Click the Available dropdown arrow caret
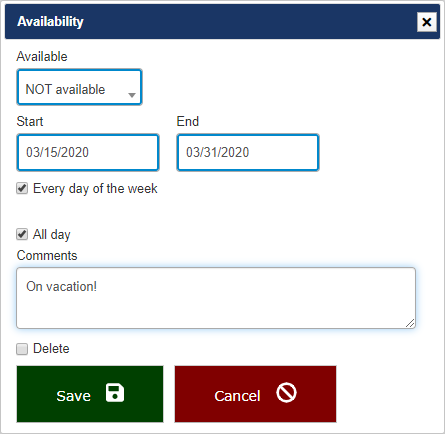445x434 pixels. [x=132, y=95]
